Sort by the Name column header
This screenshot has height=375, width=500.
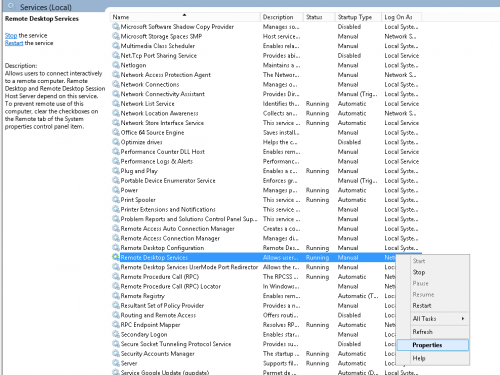(x=185, y=17)
